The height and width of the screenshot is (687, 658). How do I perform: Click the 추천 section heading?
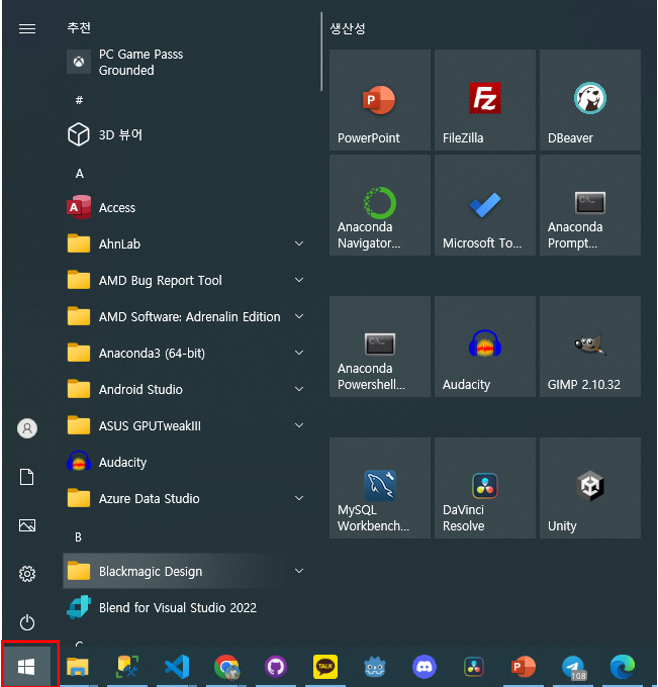(x=79, y=28)
